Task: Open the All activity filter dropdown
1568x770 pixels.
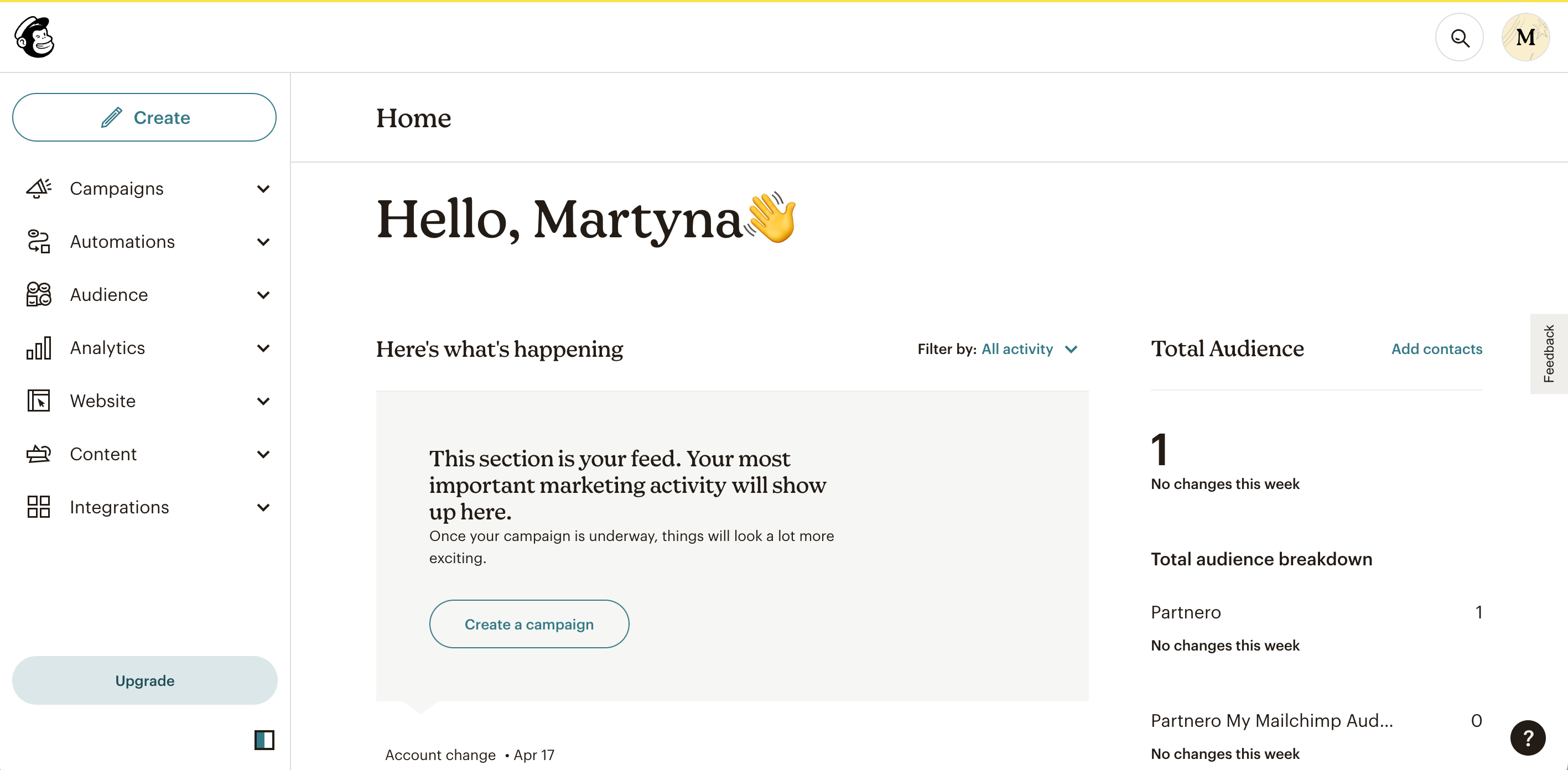Action: (x=1029, y=350)
